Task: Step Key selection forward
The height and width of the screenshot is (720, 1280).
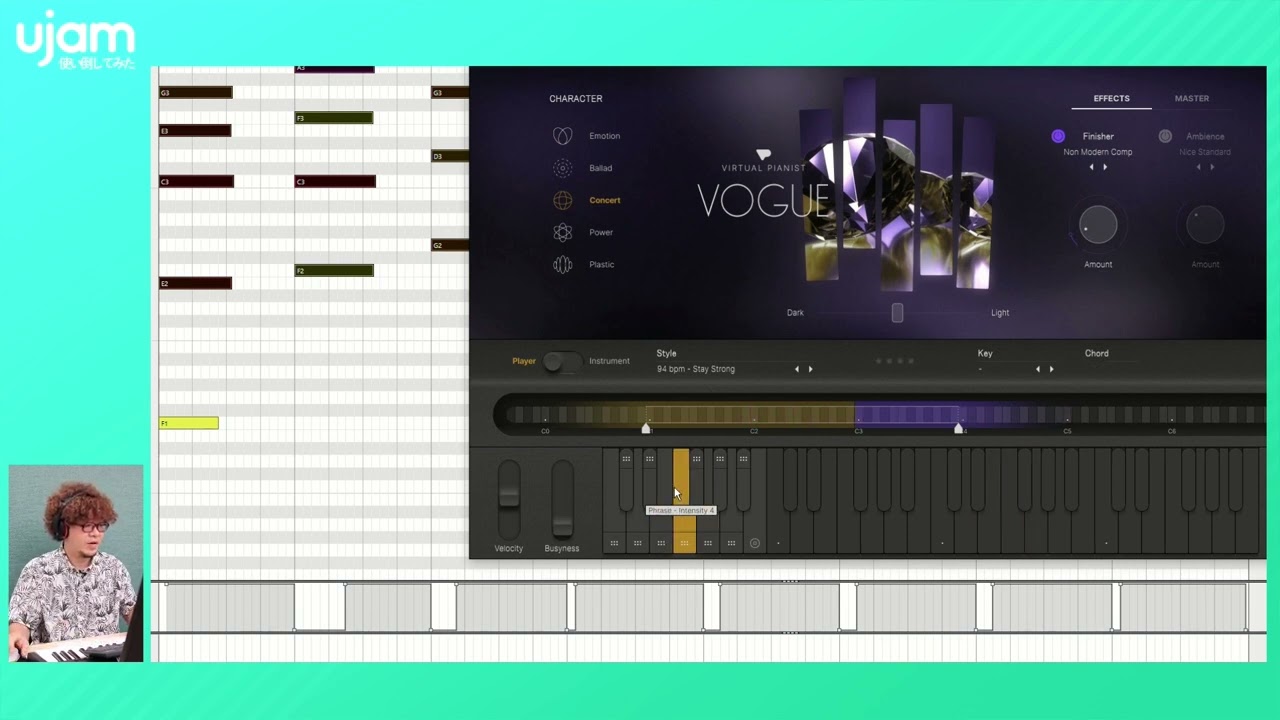Action: [x=1051, y=369]
